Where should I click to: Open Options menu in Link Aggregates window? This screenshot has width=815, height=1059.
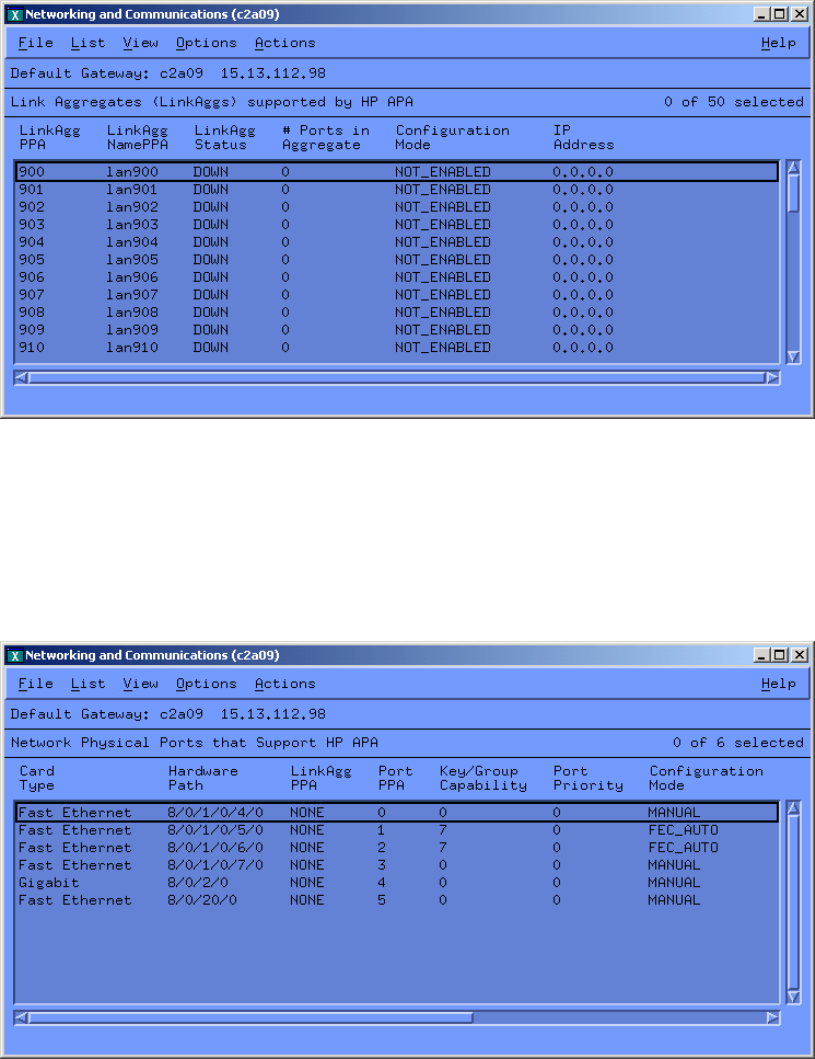pos(206,43)
